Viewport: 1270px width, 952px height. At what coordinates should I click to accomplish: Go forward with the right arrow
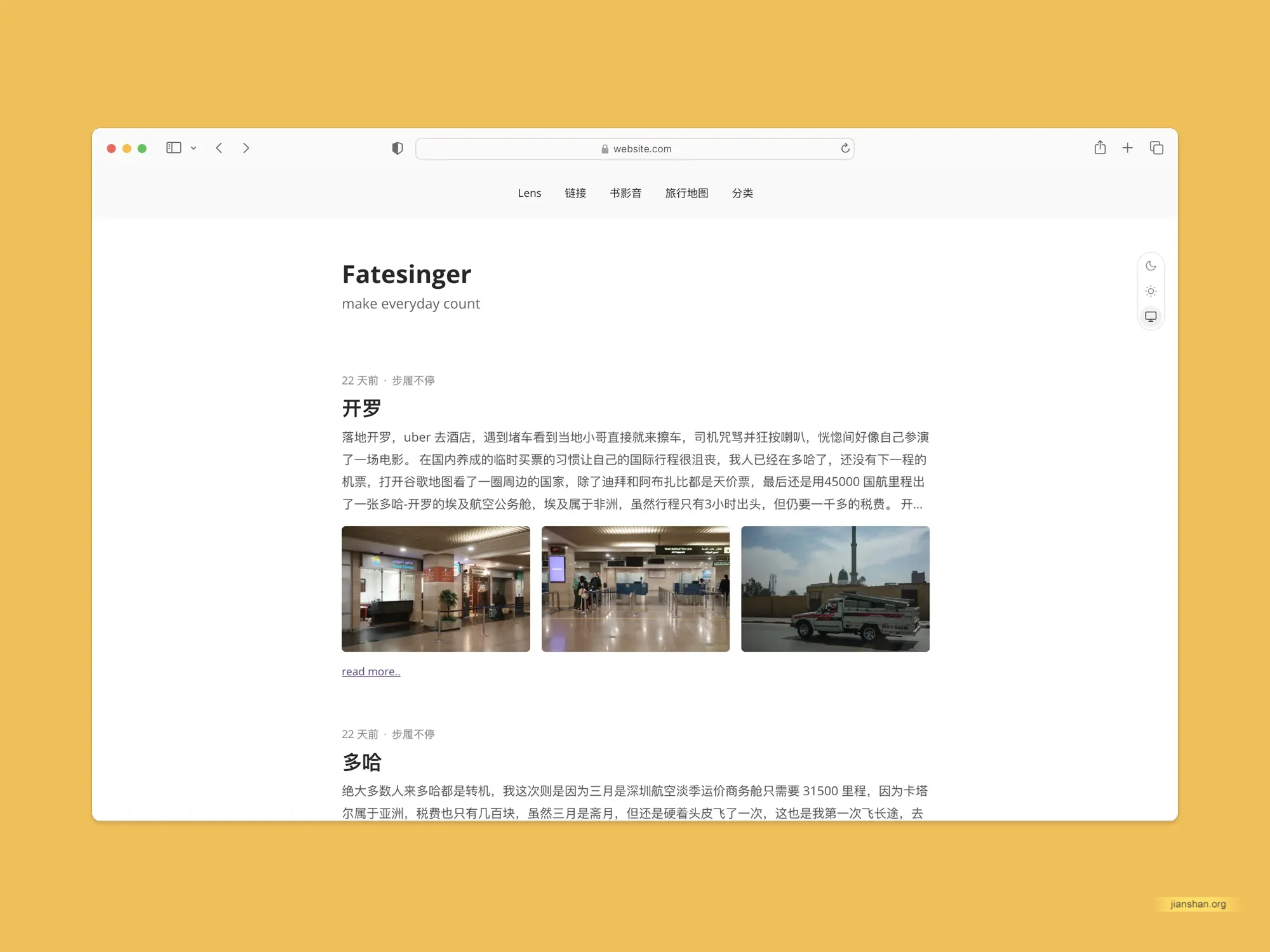(246, 148)
